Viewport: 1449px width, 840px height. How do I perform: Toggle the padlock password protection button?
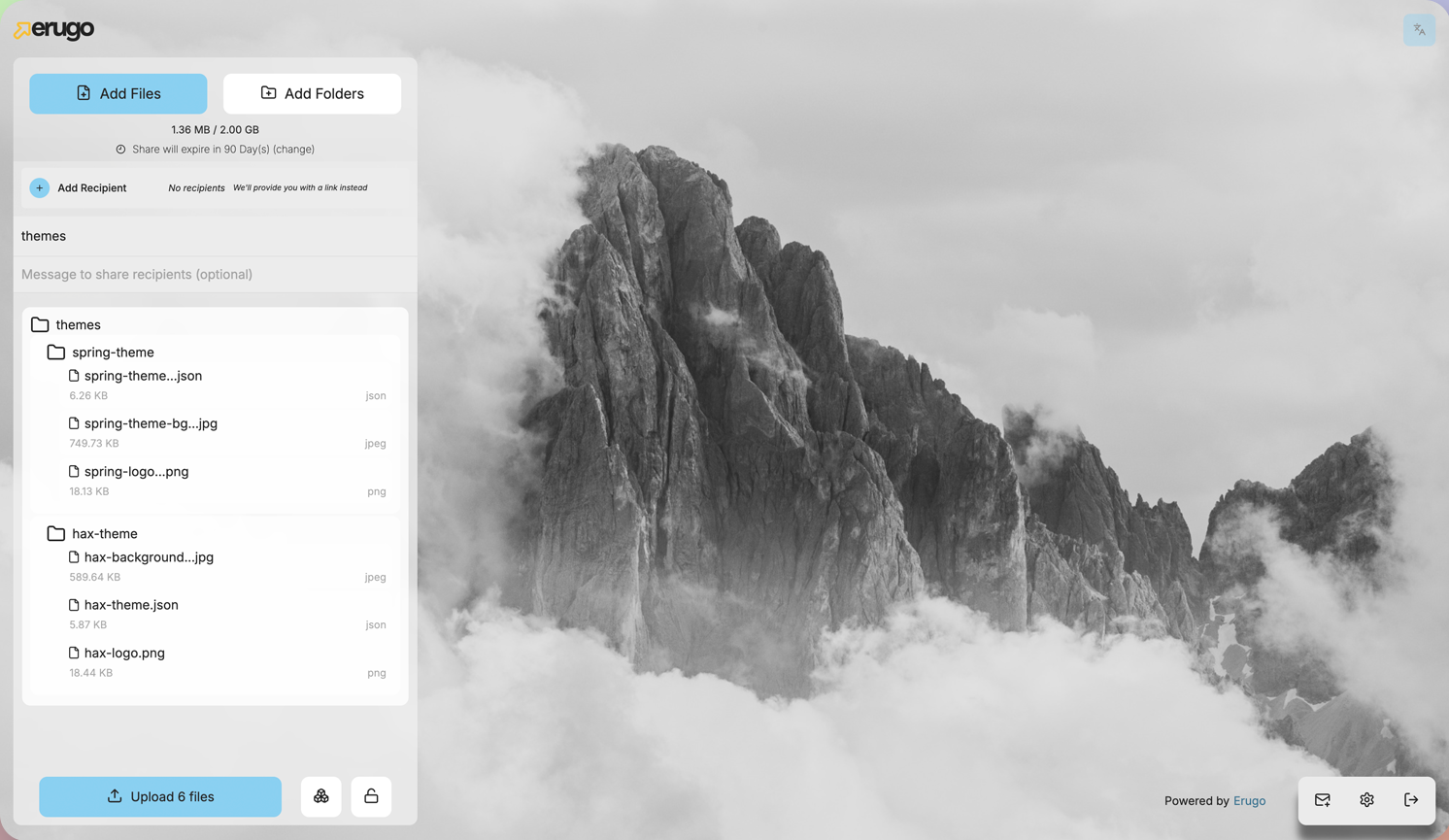click(371, 796)
